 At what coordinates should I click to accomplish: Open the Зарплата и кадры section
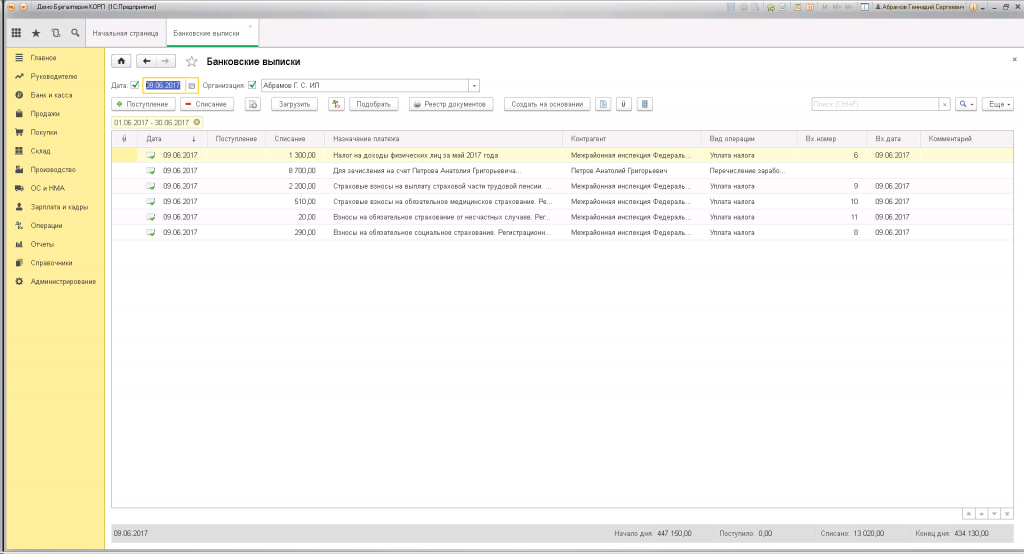click(59, 206)
